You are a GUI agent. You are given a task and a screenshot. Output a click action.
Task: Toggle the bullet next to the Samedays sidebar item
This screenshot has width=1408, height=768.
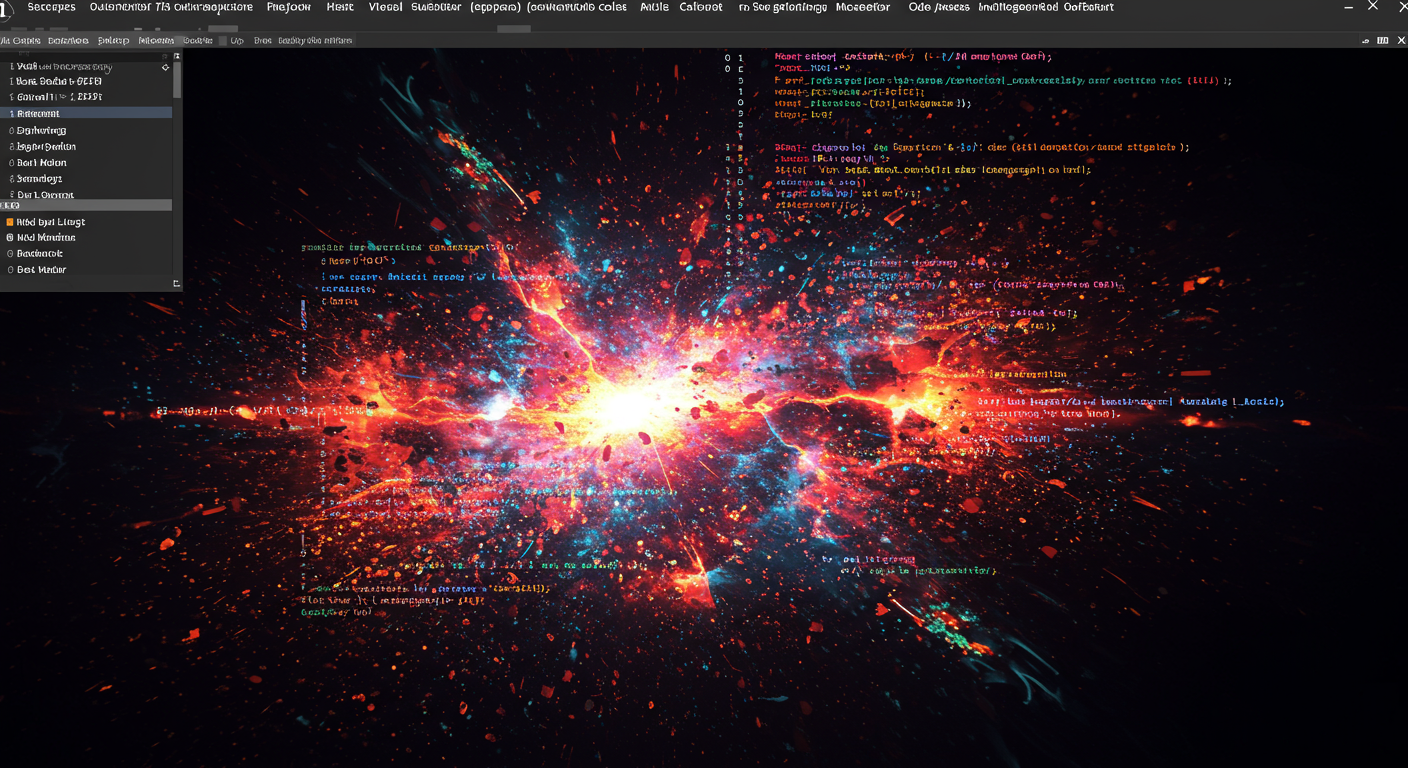tap(9, 178)
